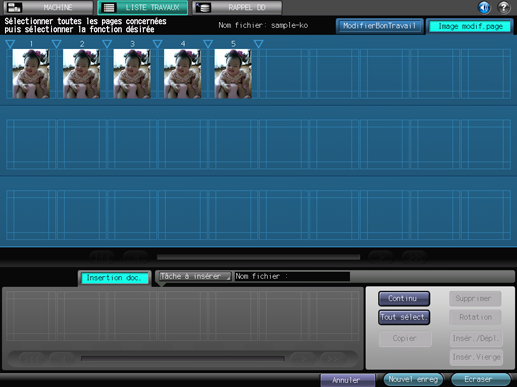Click insertion triangle between pages 4 and 5
Image resolution: width=517 pixels, height=387 pixels.
click(x=208, y=44)
